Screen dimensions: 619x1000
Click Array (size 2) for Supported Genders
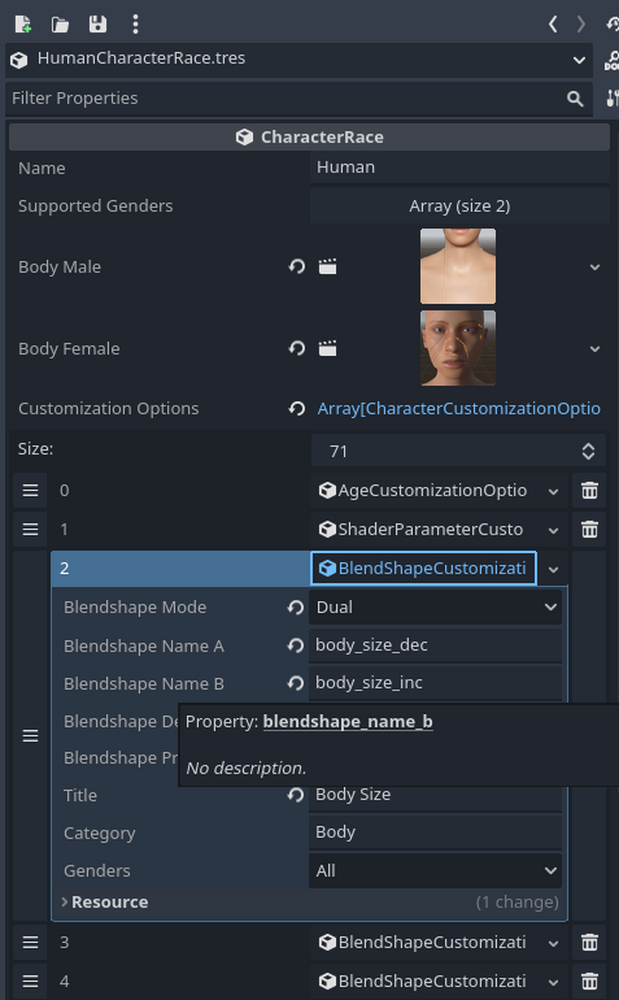coord(458,205)
